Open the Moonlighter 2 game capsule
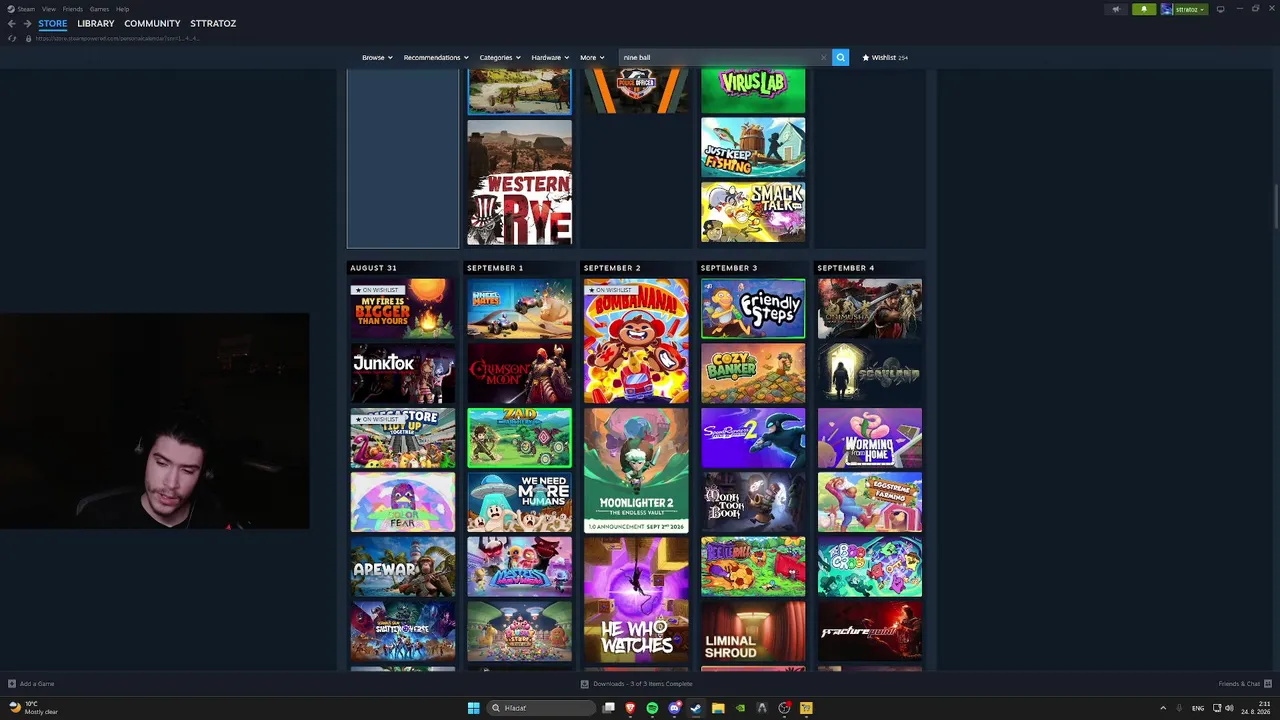Viewport: 1280px width, 720px height. [x=636, y=470]
